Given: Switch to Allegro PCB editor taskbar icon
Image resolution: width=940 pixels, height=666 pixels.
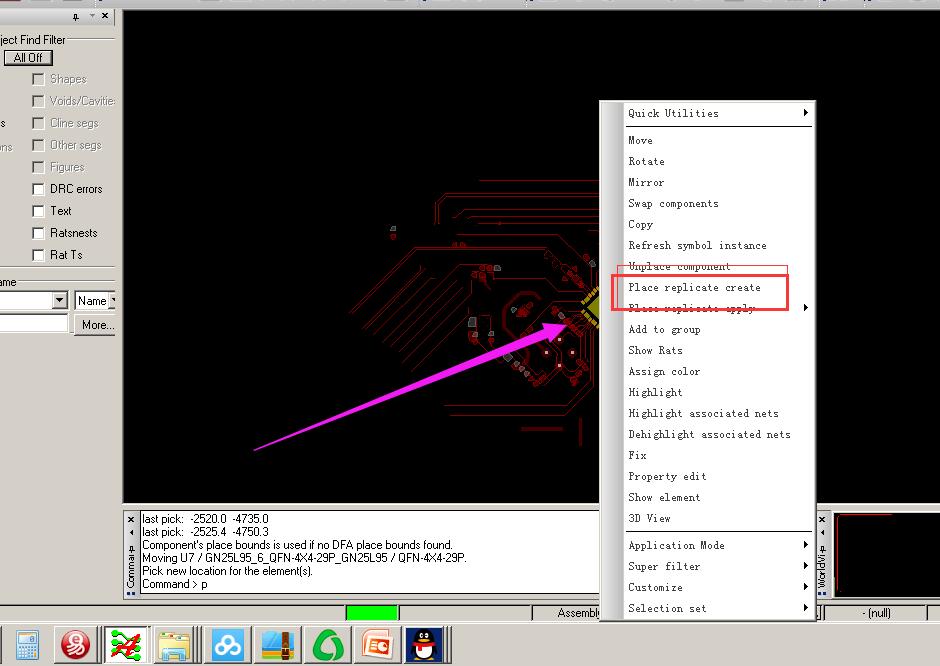Looking at the screenshot, I should point(125,645).
